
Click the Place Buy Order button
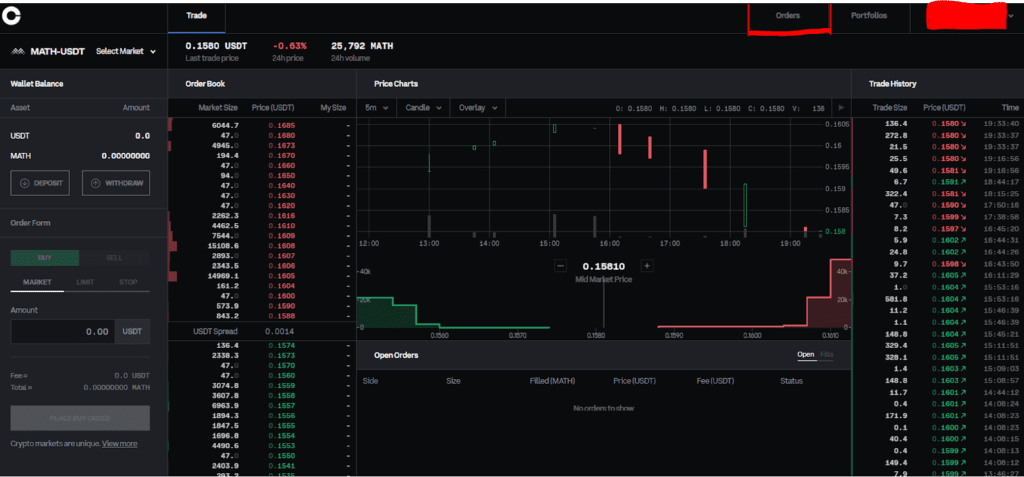click(80, 418)
